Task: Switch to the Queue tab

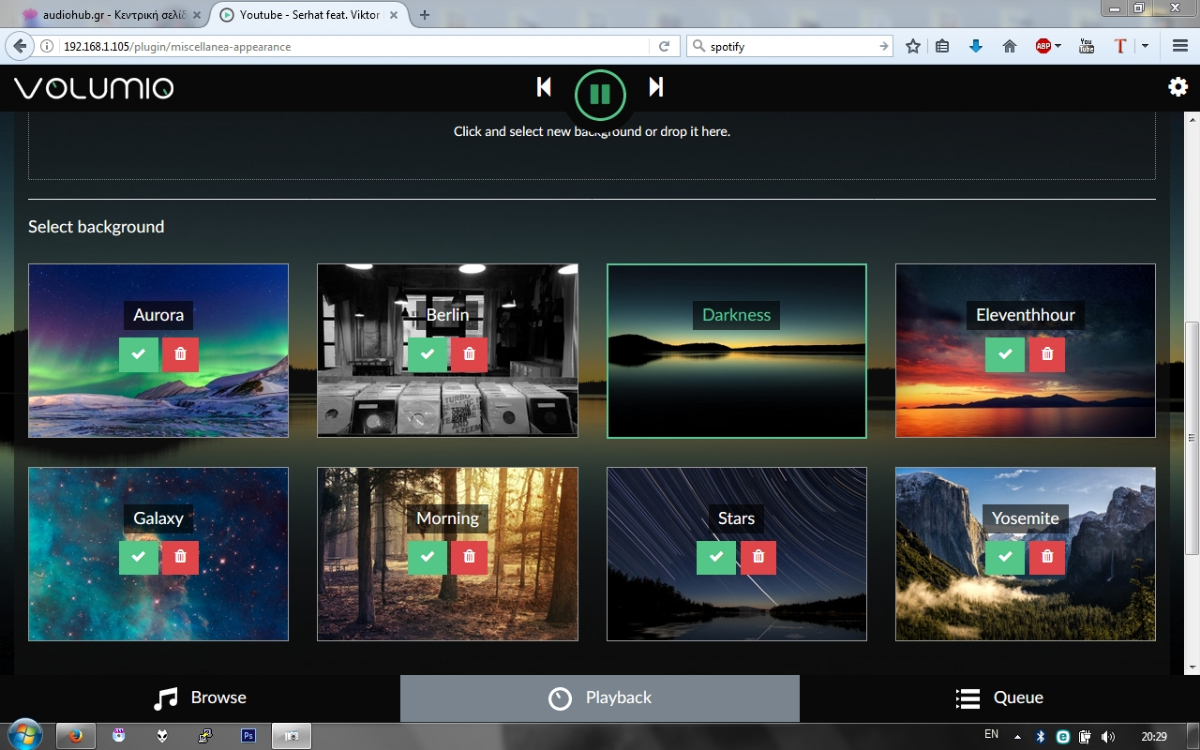Action: point(1000,698)
